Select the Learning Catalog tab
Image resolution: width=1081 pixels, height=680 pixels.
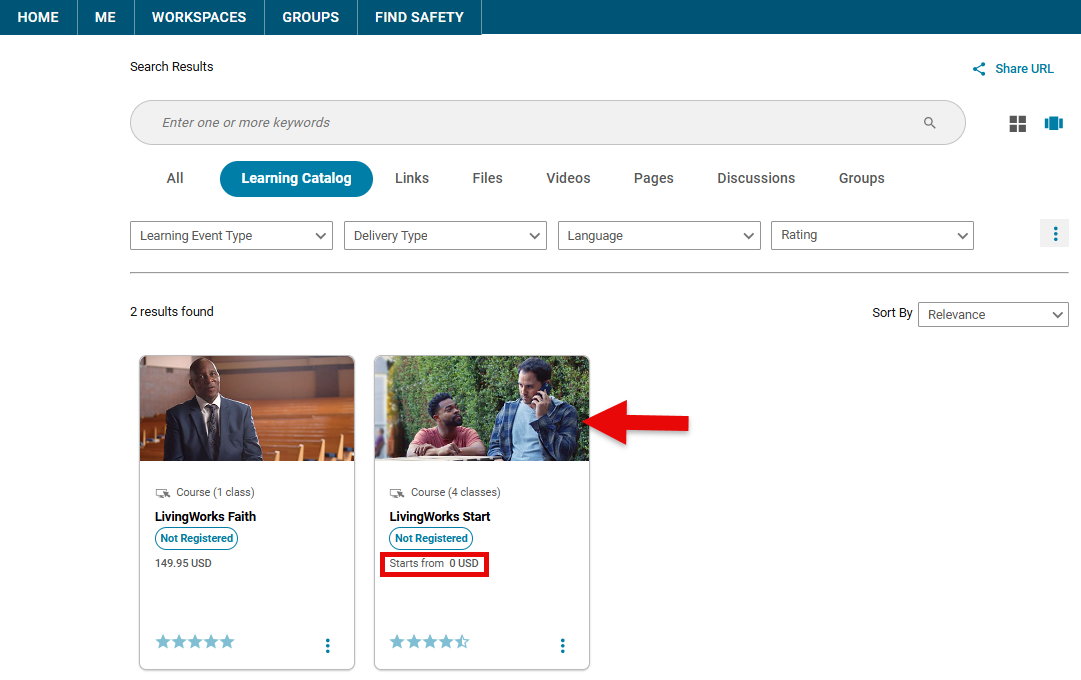[296, 179]
